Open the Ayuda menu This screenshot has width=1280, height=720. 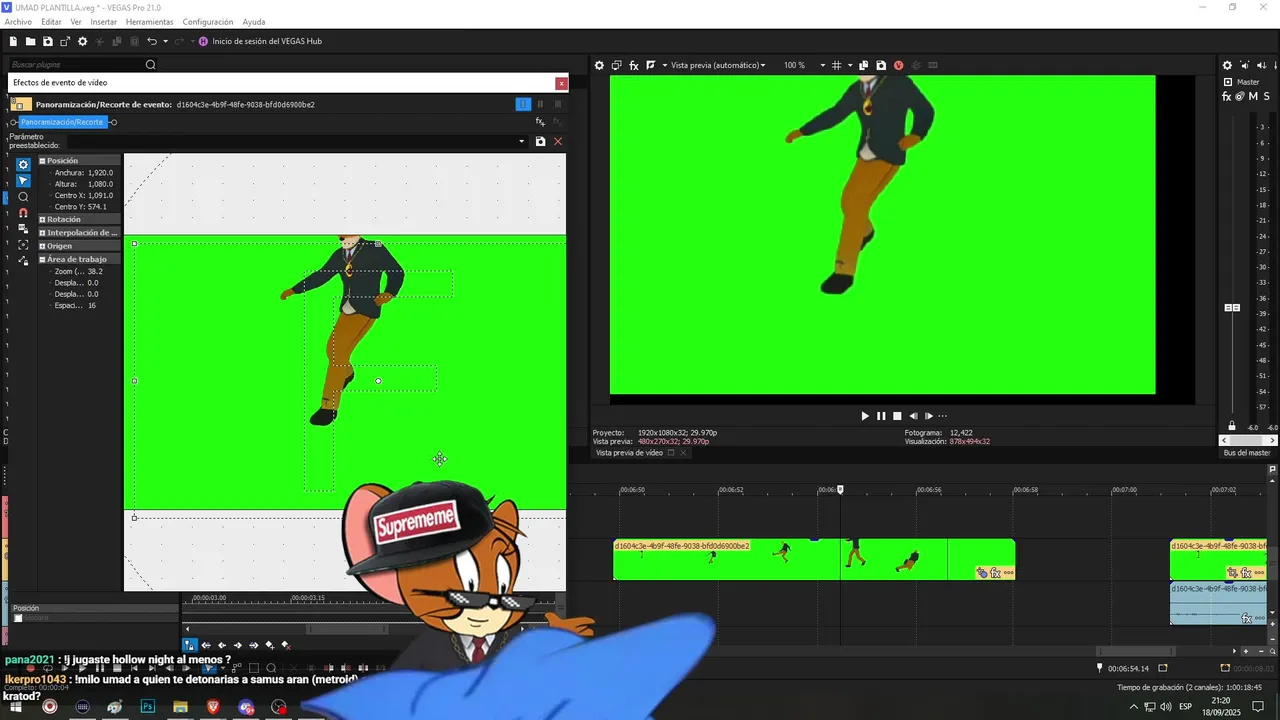click(254, 21)
